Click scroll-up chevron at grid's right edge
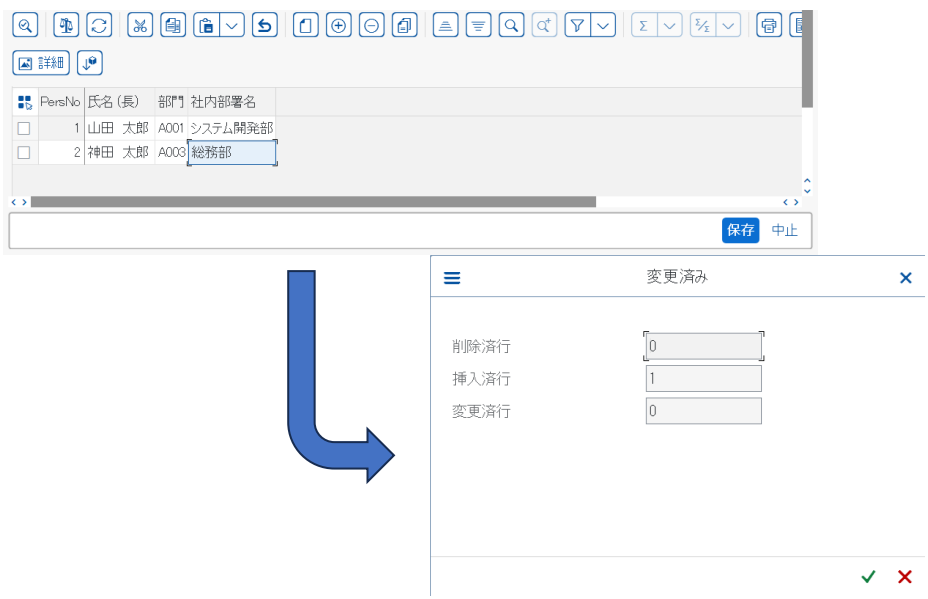The width and height of the screenshot is (928, 599). pyautogui.click(x=807, y=181)
